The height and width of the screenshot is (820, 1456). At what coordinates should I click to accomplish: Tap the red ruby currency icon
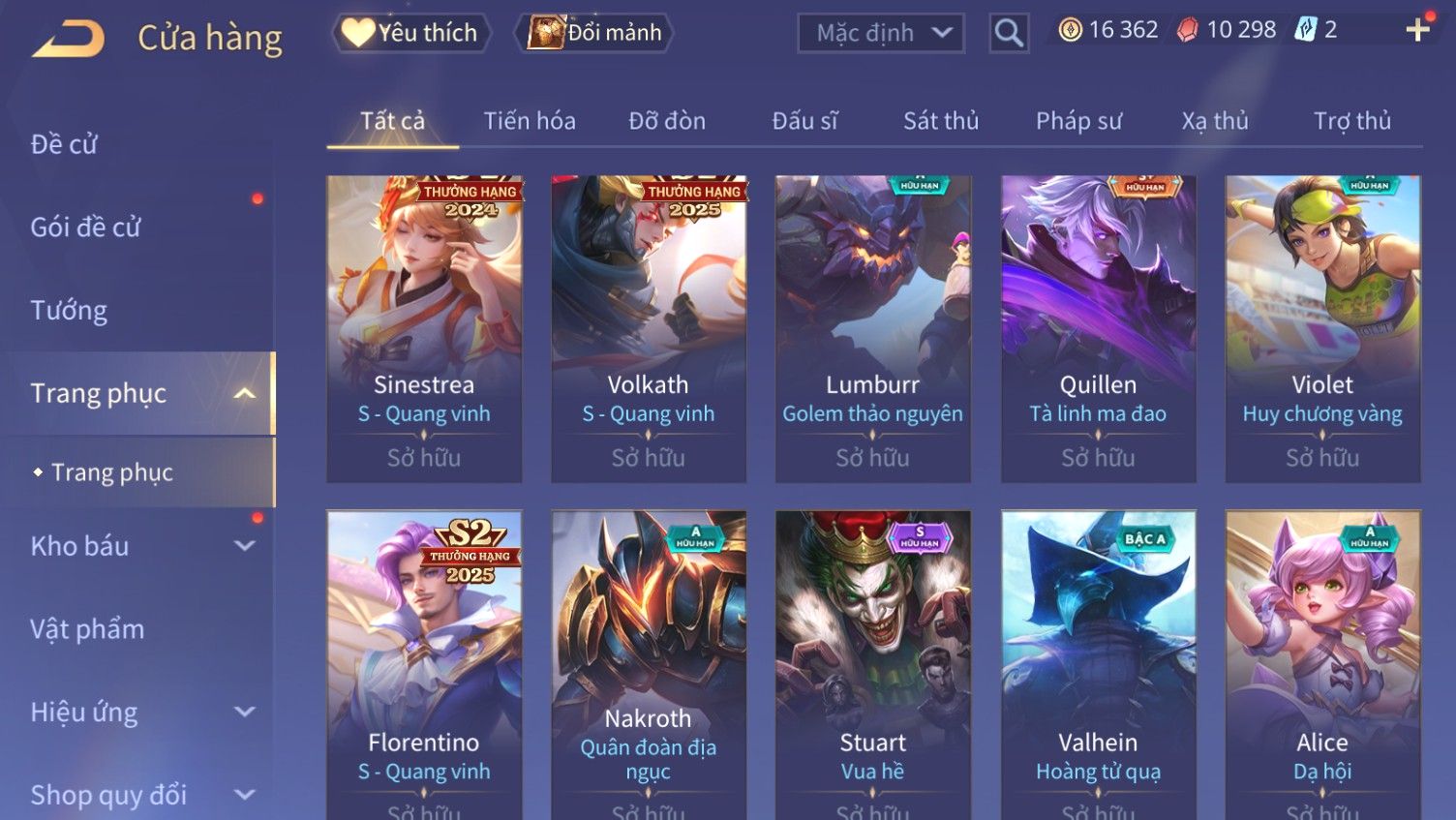tap(1188, 31)
